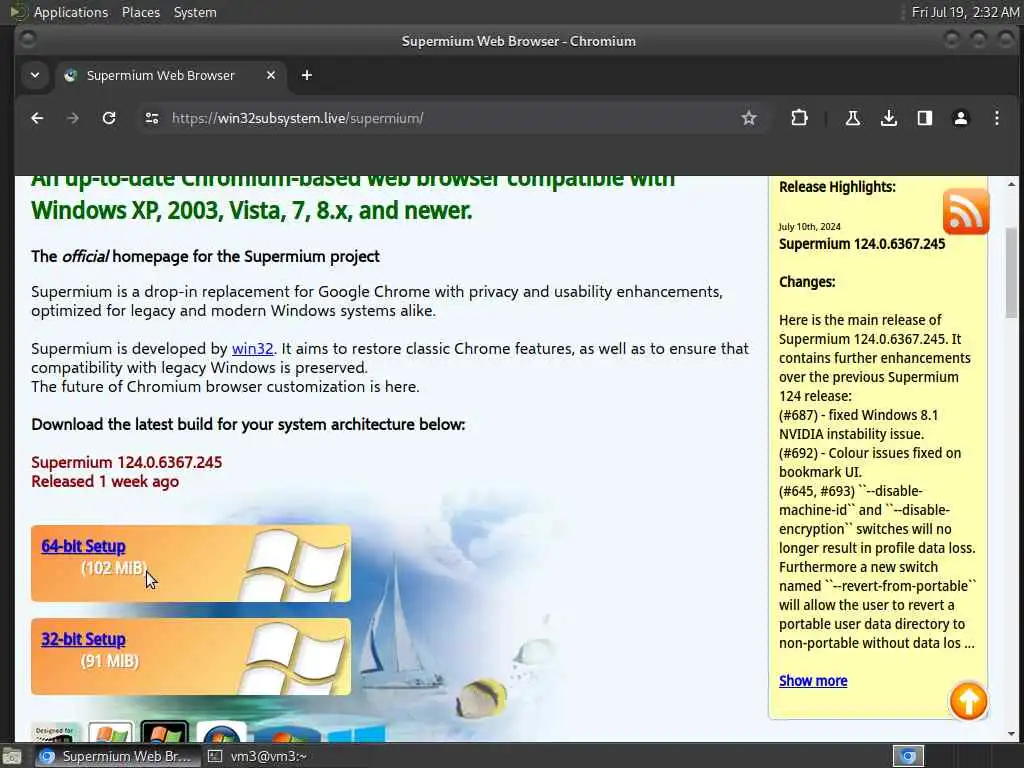View site information icon in address bar
This screenshot has height=768, width=1024.
click(152, 118)
